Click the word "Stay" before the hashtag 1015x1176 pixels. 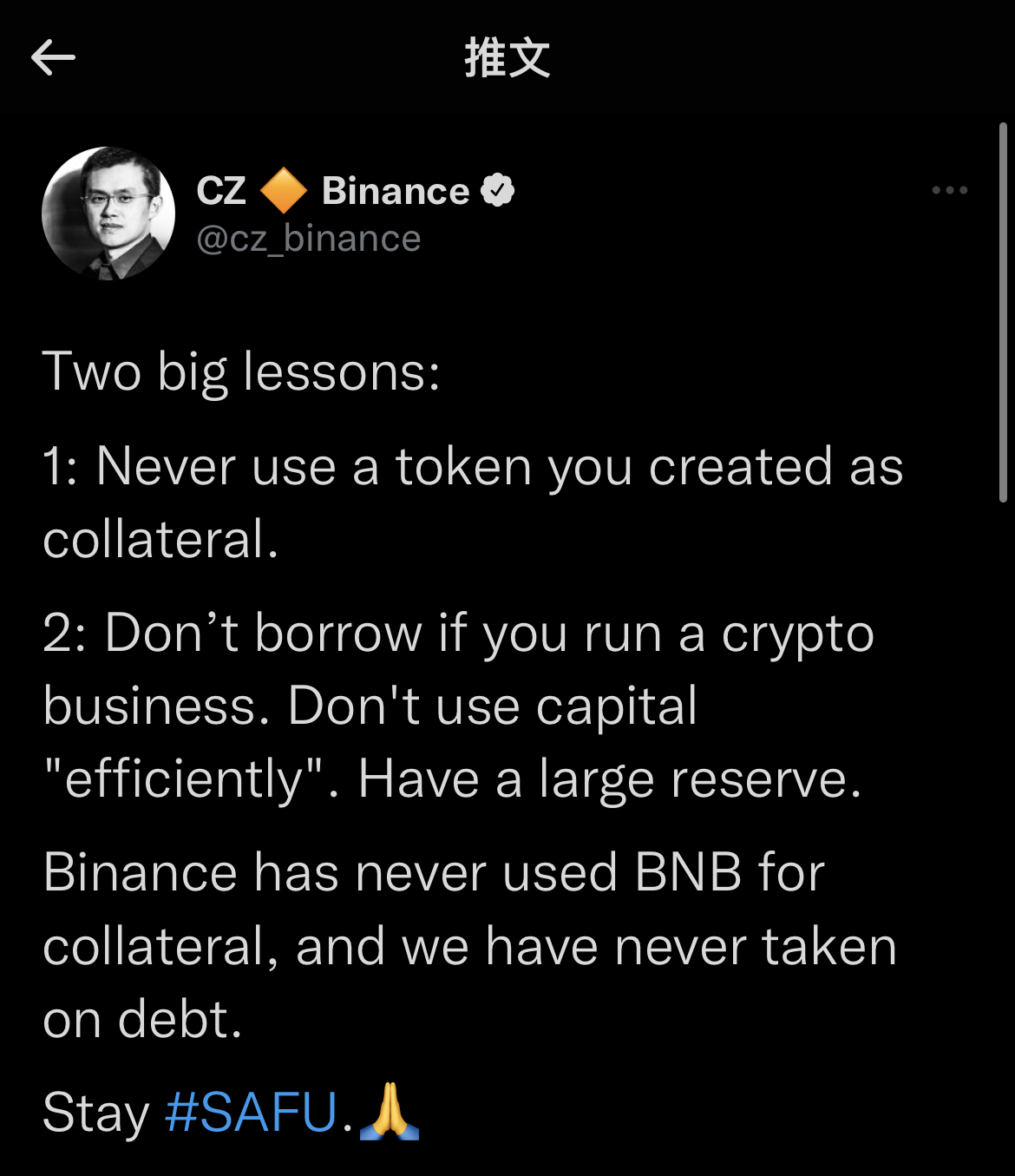(95, 1113)
